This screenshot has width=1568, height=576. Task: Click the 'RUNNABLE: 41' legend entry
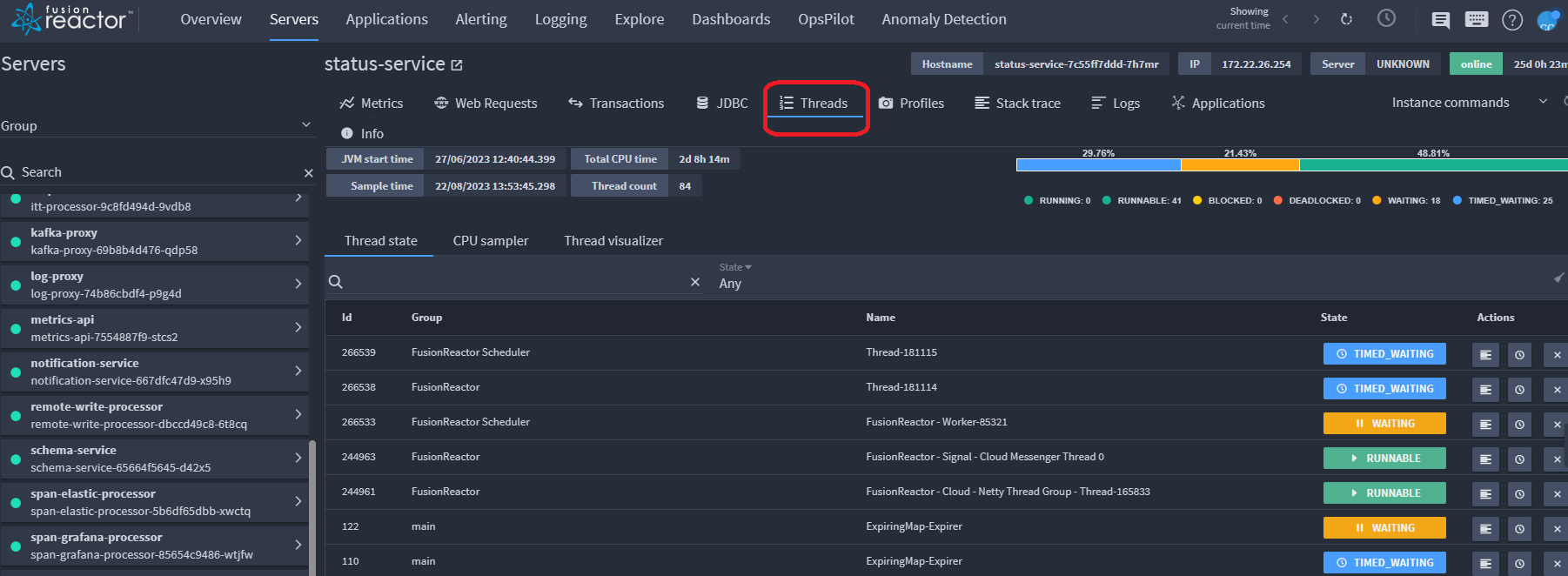(x=1142, y=201)
